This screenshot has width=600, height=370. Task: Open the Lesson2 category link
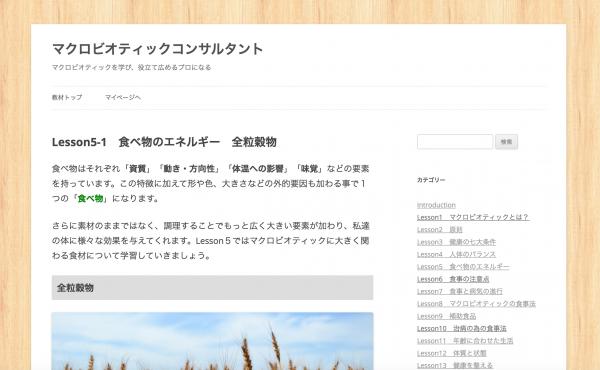click(x=440, y=230)
